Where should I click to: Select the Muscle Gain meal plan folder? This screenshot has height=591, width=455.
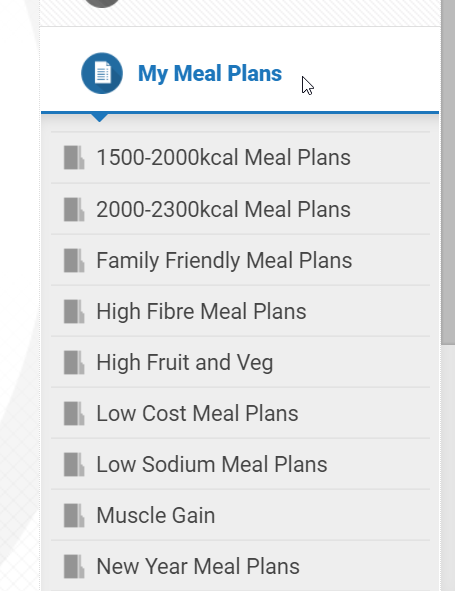click(x=241, y=515)
